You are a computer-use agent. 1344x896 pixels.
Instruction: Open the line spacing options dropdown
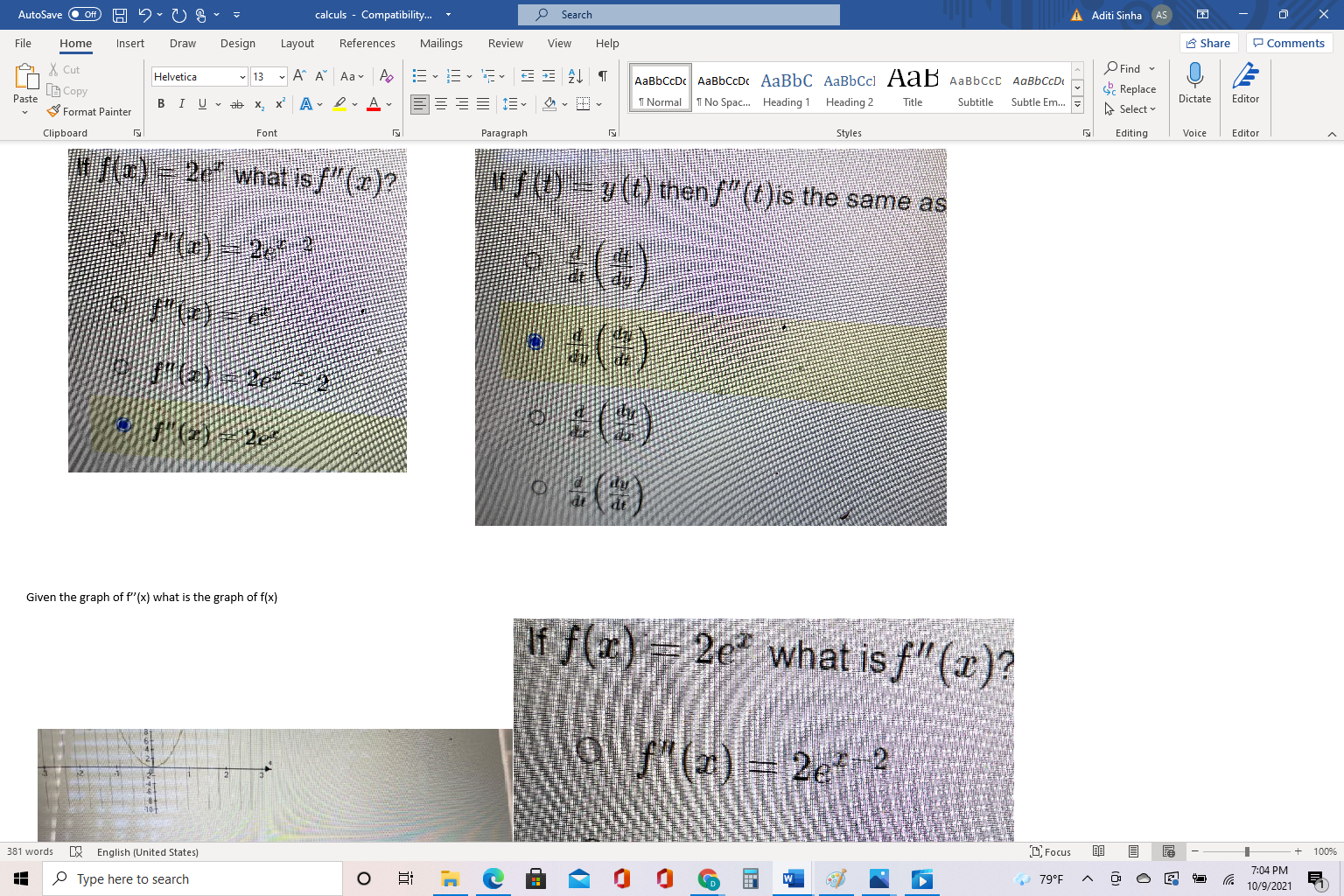[523, 103]
